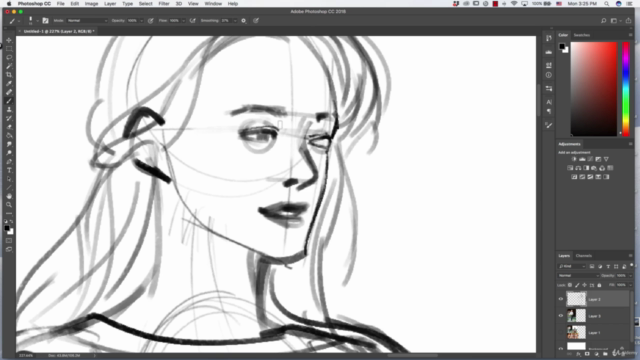Lock all layer attributes
This screenshot has height=360, width=640.
[599, 285]
